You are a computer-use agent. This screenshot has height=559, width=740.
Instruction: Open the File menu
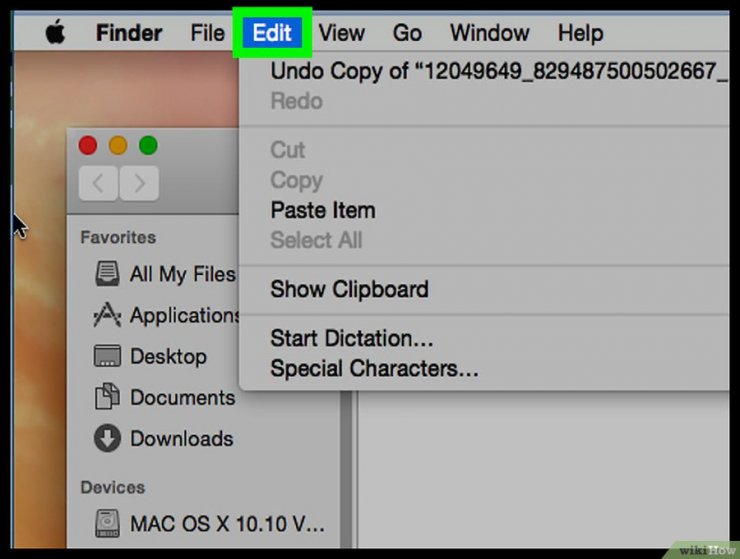click(207, 33)
